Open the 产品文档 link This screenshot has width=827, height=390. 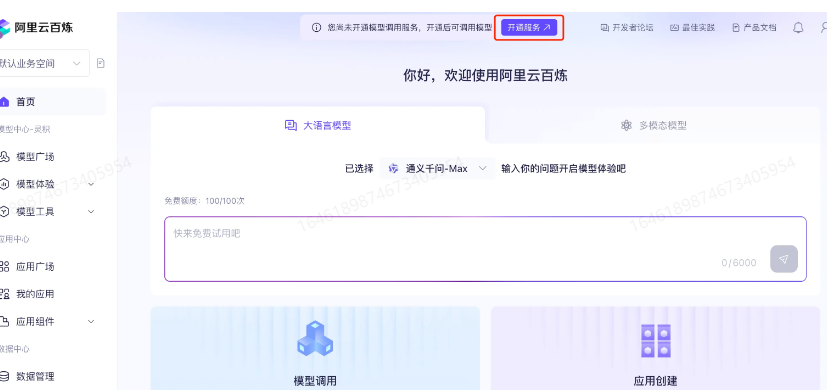(754, 27)
